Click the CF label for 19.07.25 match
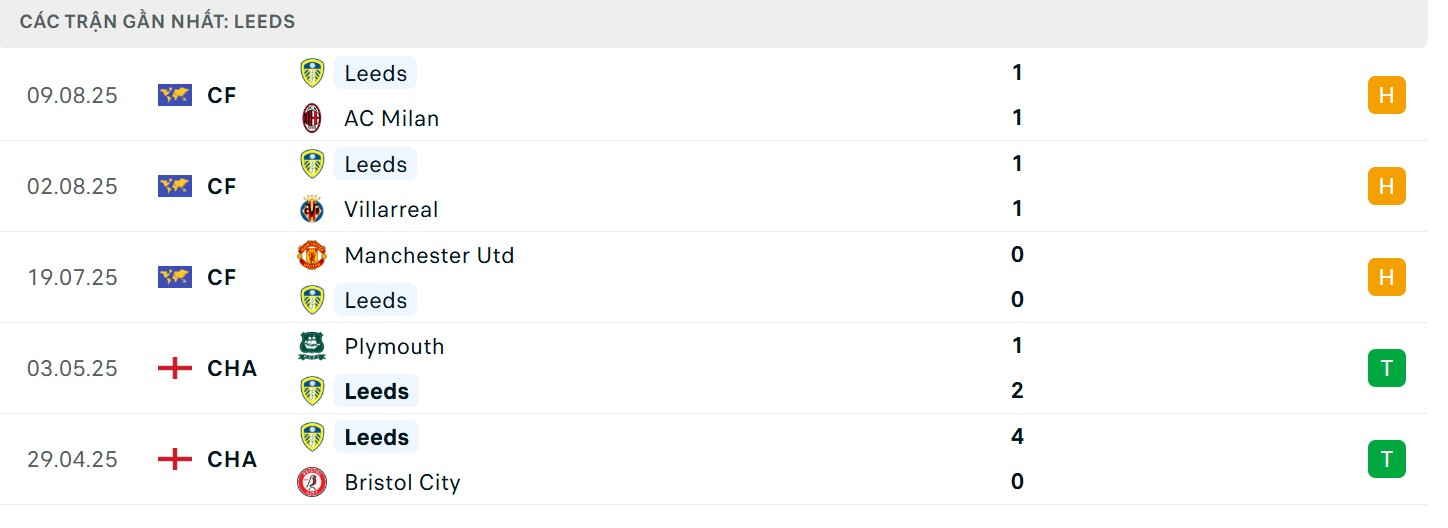The image size is (1448, 528). (x=222, y=277)
